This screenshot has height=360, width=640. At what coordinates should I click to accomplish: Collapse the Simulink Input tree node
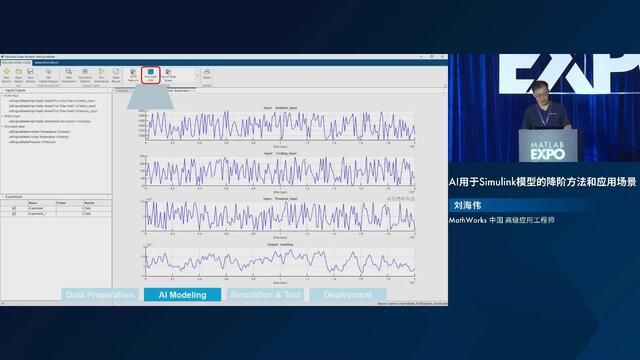(3, 127)
